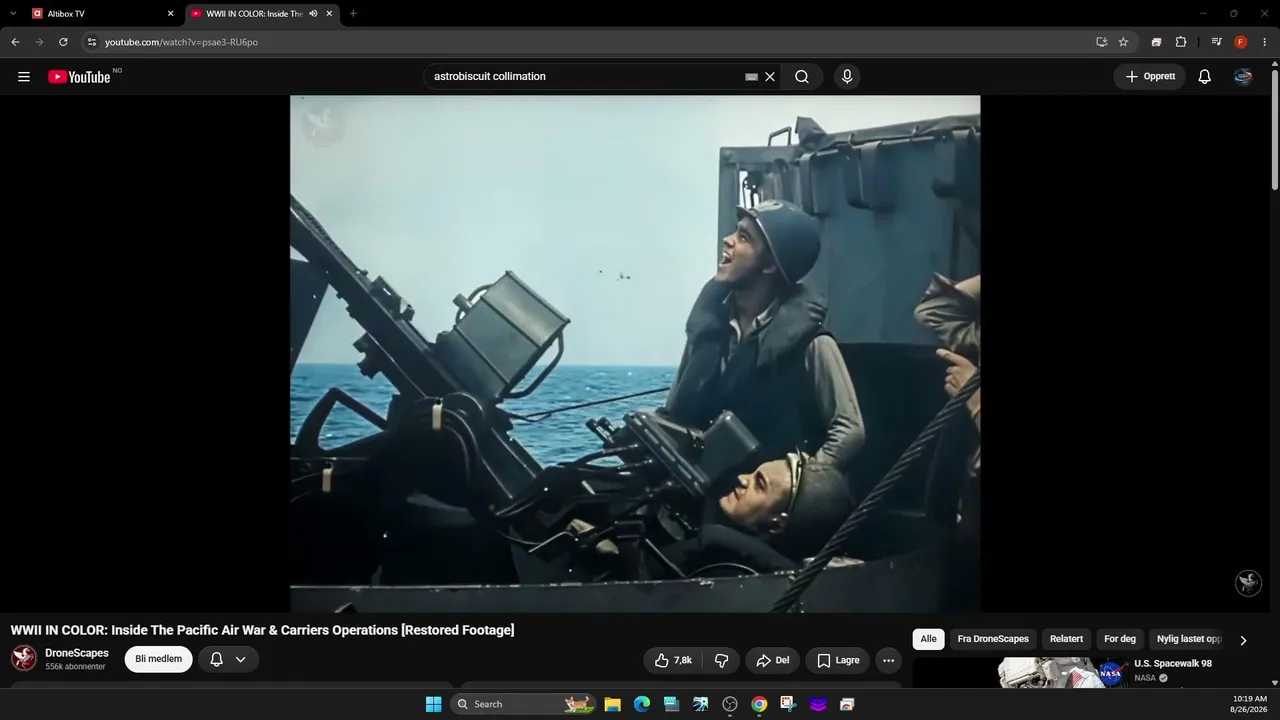The width and height of the screenshot is (1280, 720).
Task: Open the NASA channel name under Spacewalk
Action: [1145, 678]
